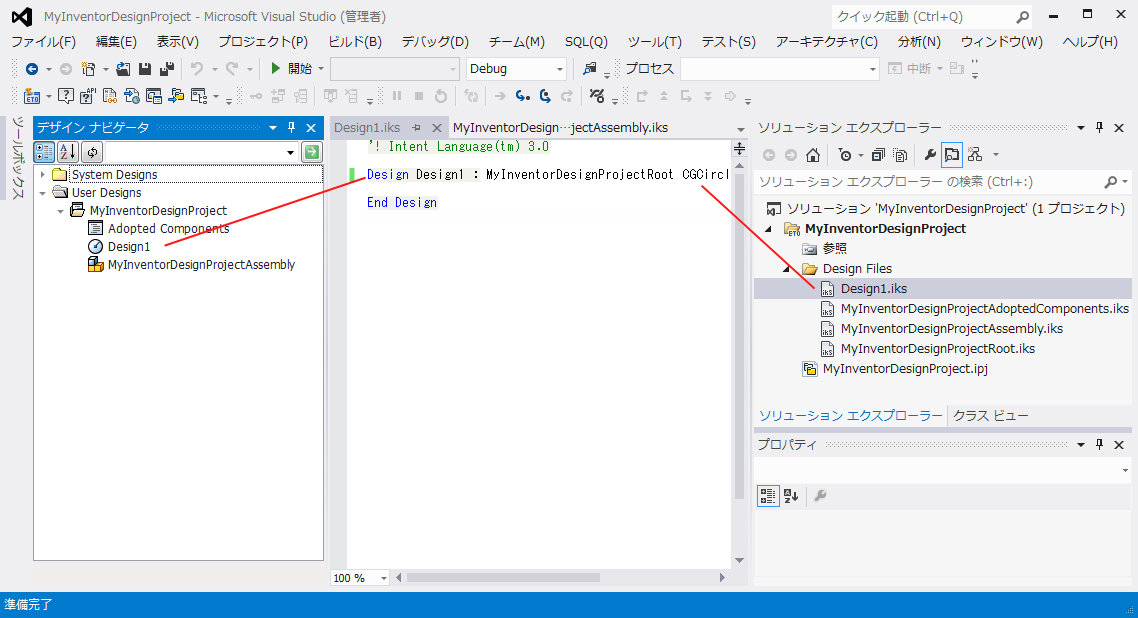Open the 編集(E) menu

(116, 42)
